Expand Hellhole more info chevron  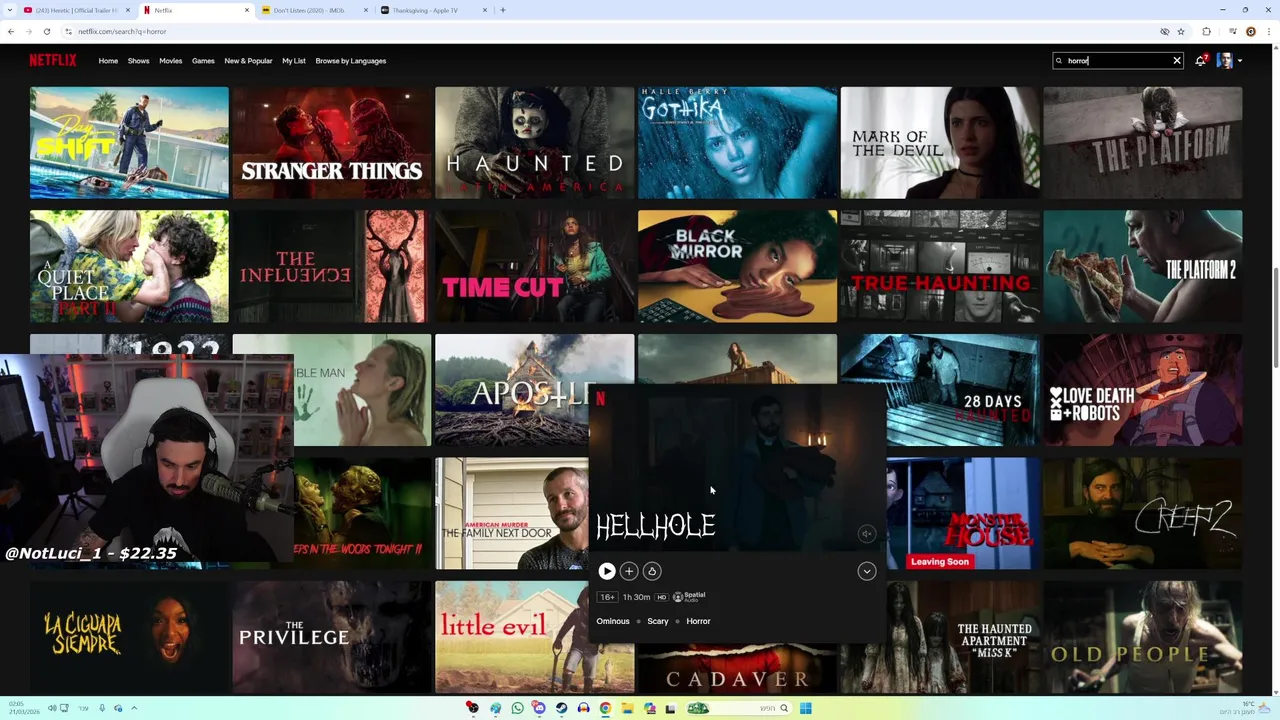coord(867,571)
